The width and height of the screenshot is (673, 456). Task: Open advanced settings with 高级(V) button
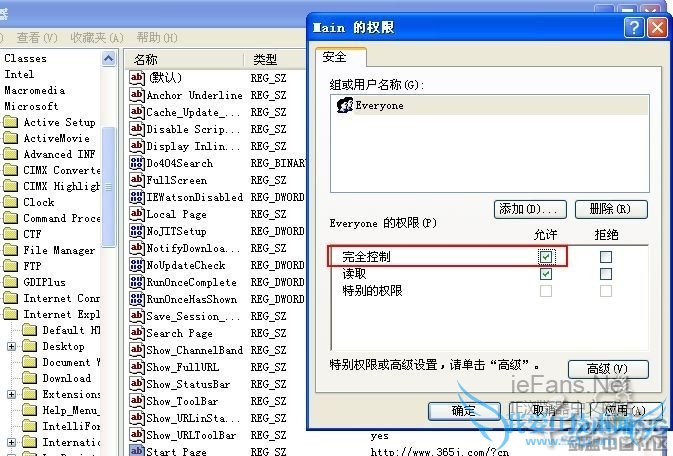(x=608, y=369)
